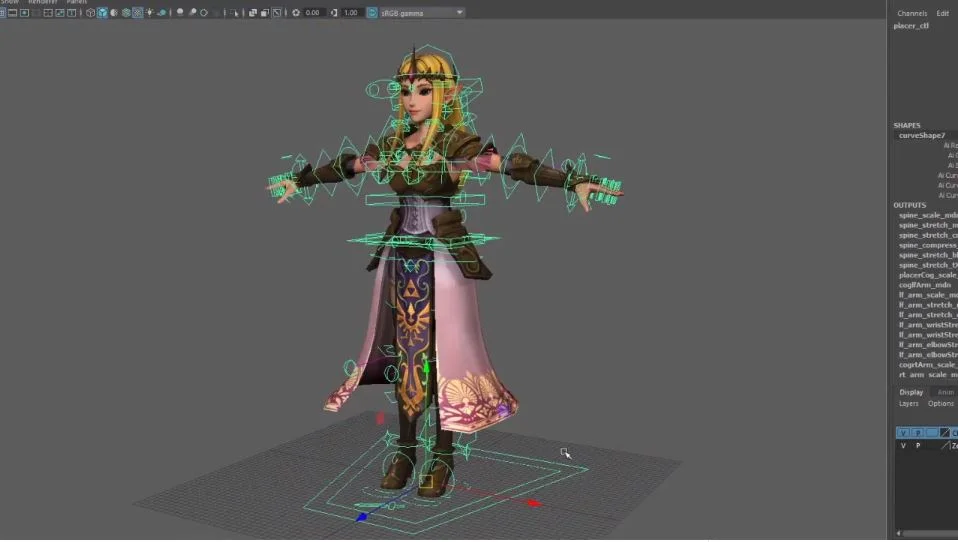Toggle textured display checker icon
This screenshot has height=542, width=958.
tap(137, 13)
